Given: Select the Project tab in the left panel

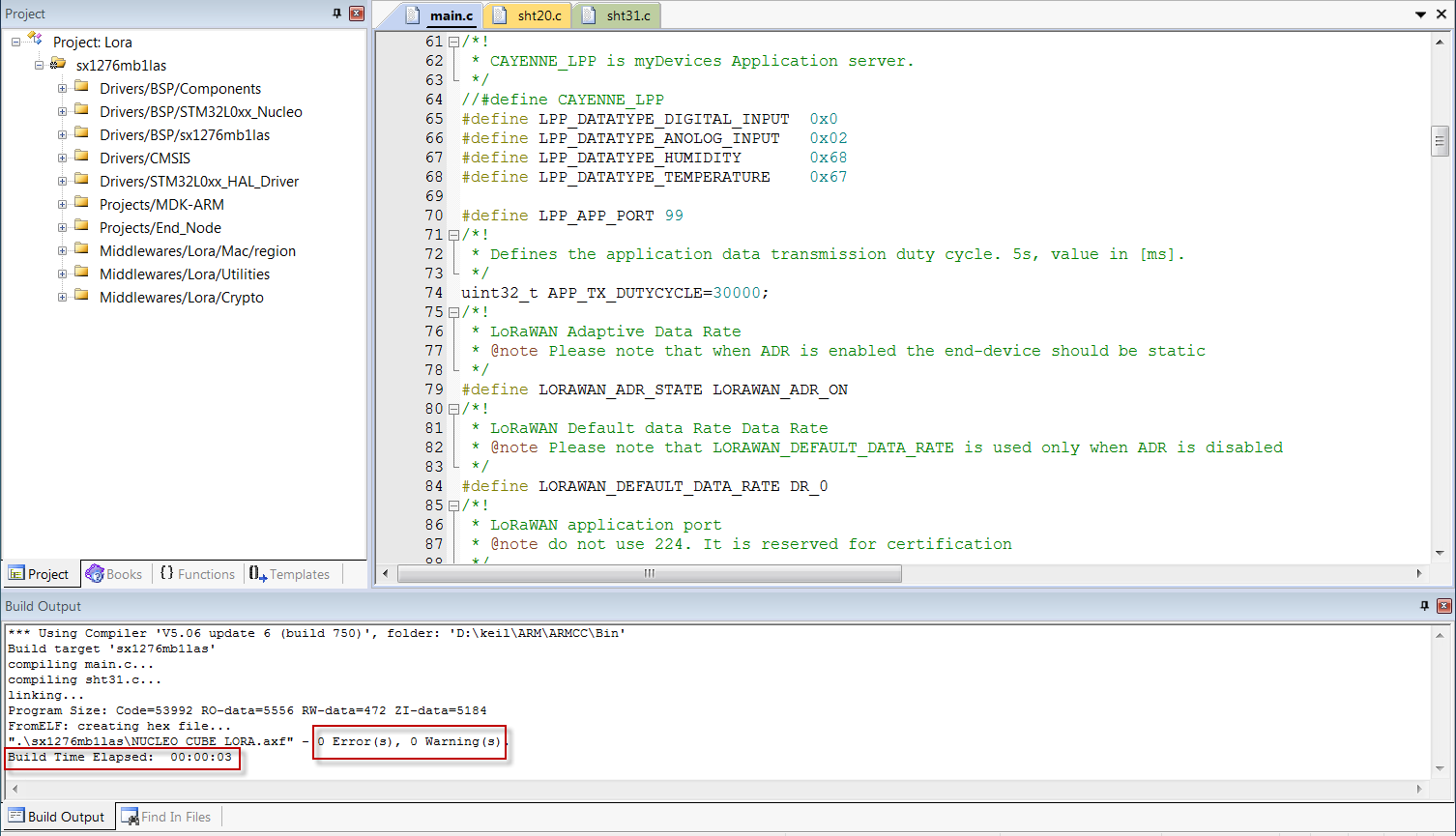Looking at the screenshot, I should click(x=40, y=574).
